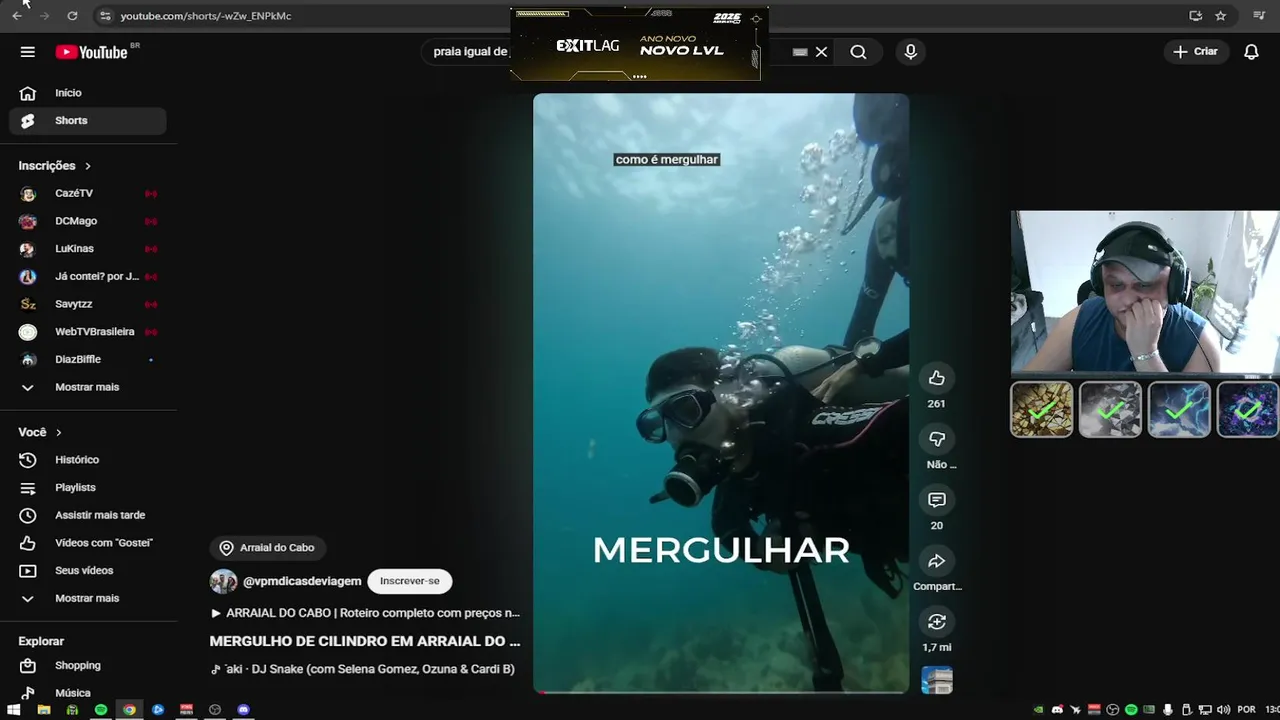This screenshot has width=1280, height=720.
Task: Open the sound thumbnail below Remix
Action: [937, 680]
